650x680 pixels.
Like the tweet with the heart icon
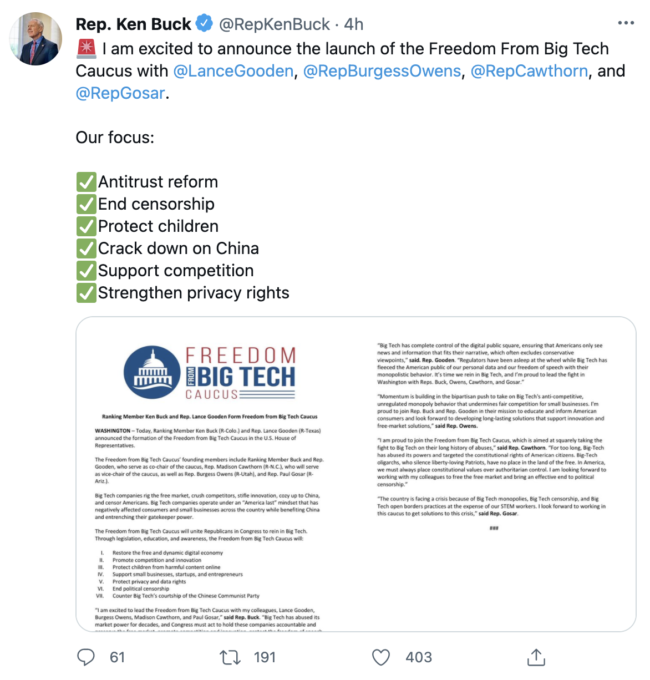(x=381, y=656)
